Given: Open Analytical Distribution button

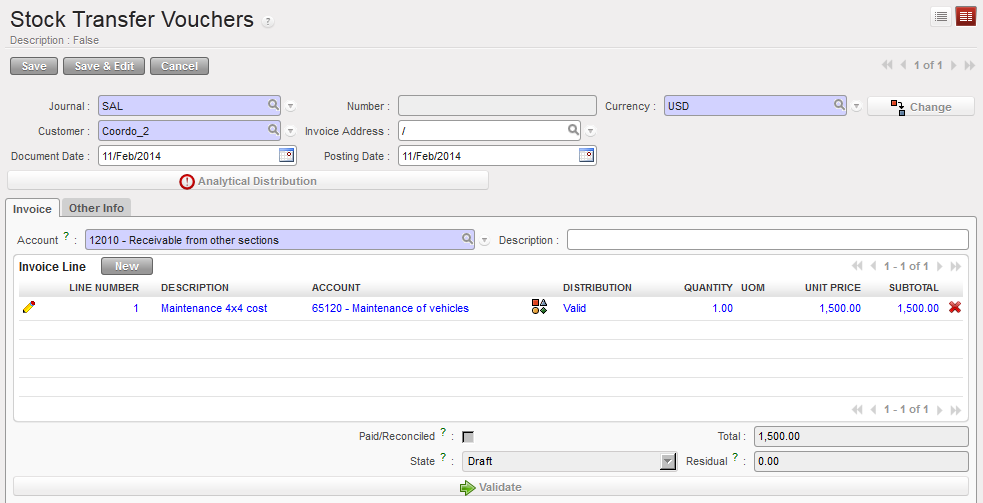Looking at the screenshot, I should 248,181.
